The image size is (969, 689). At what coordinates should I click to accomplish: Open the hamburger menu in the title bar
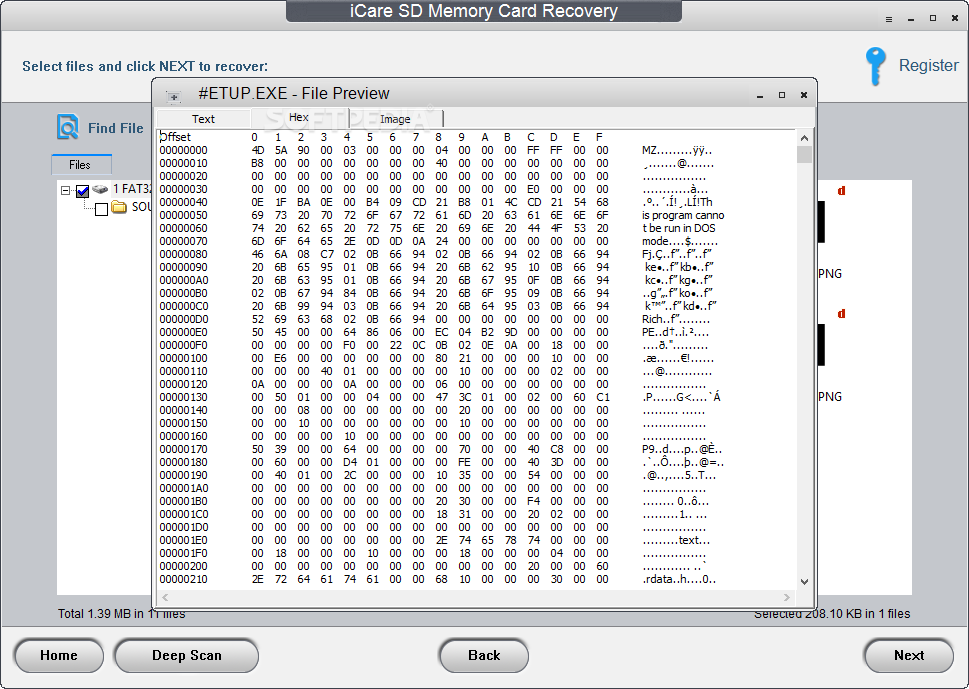886,17
